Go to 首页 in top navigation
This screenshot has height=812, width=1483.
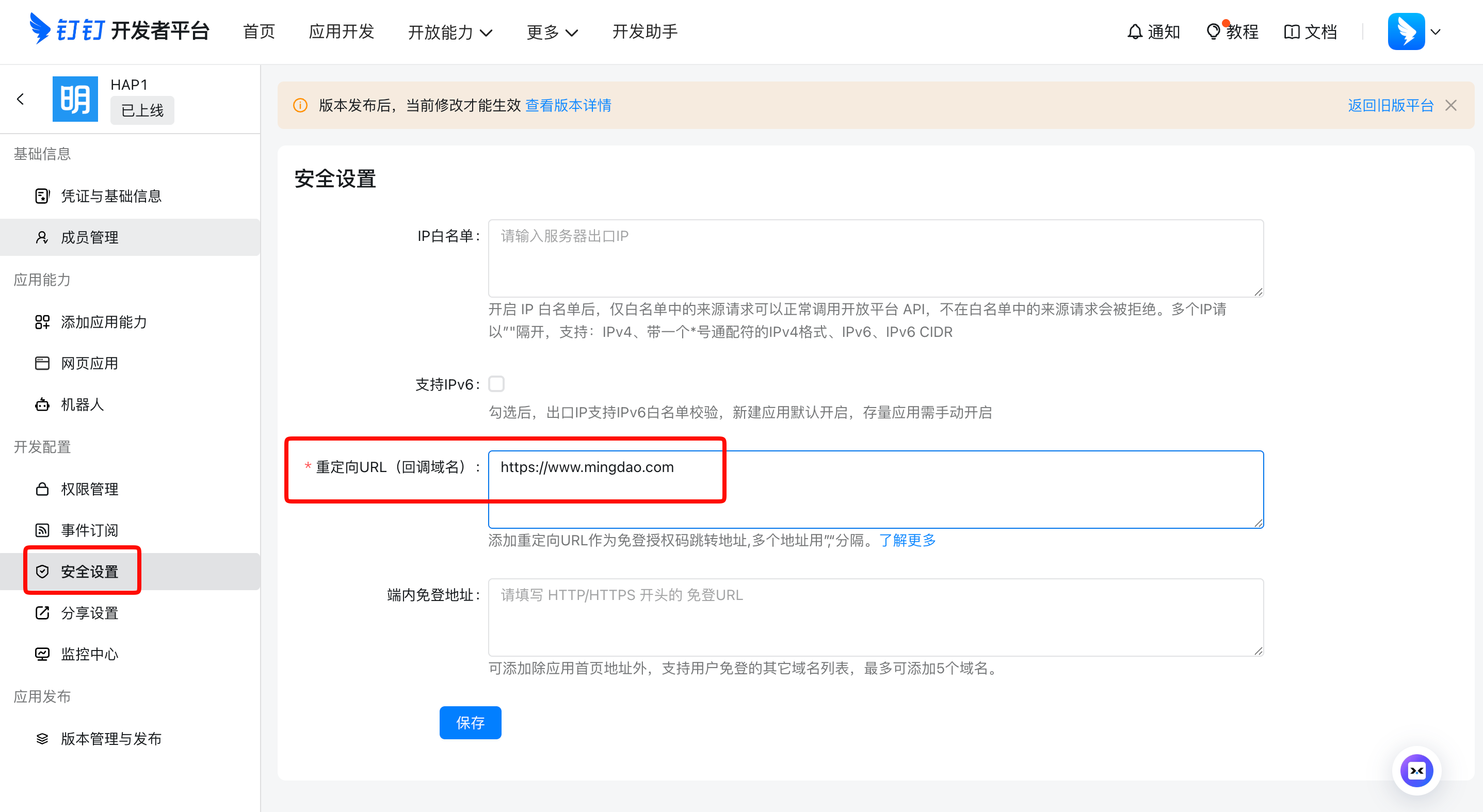click(259, 31)
